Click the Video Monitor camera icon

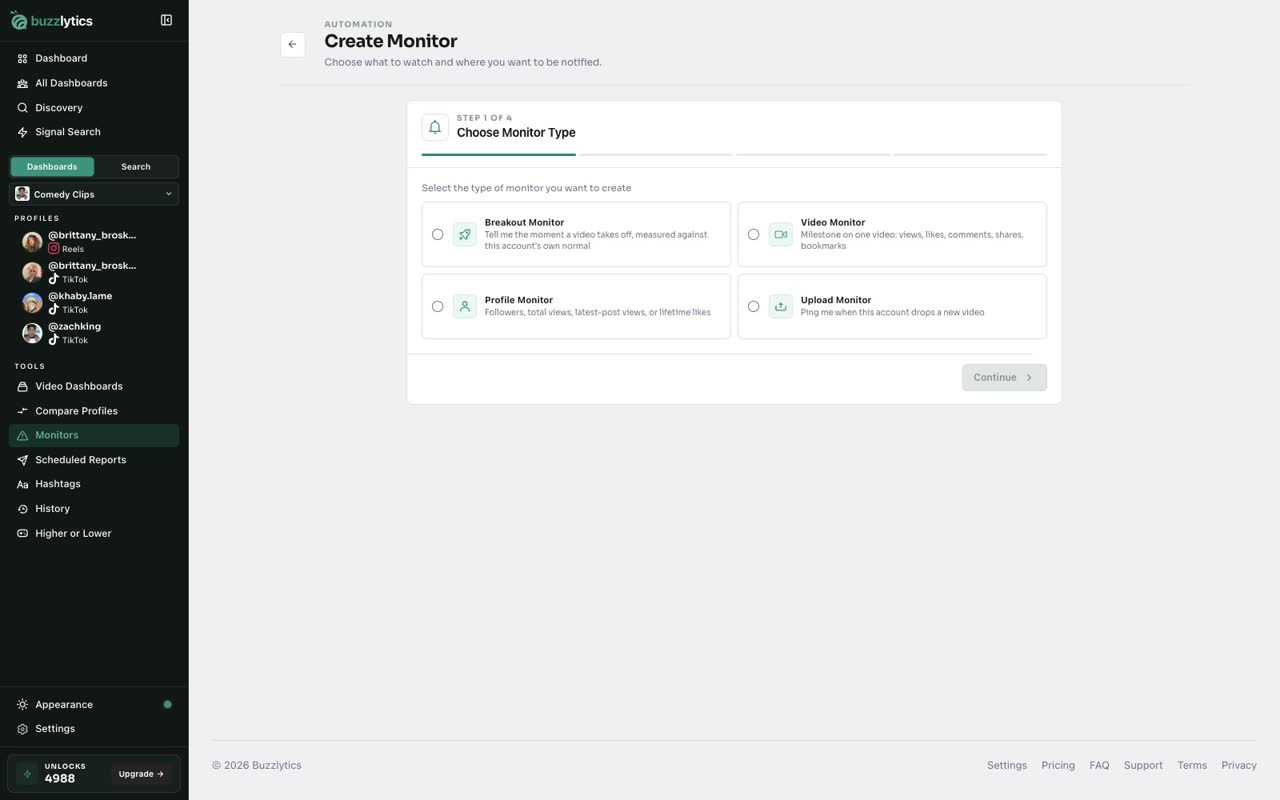click(x=781, y=235)
